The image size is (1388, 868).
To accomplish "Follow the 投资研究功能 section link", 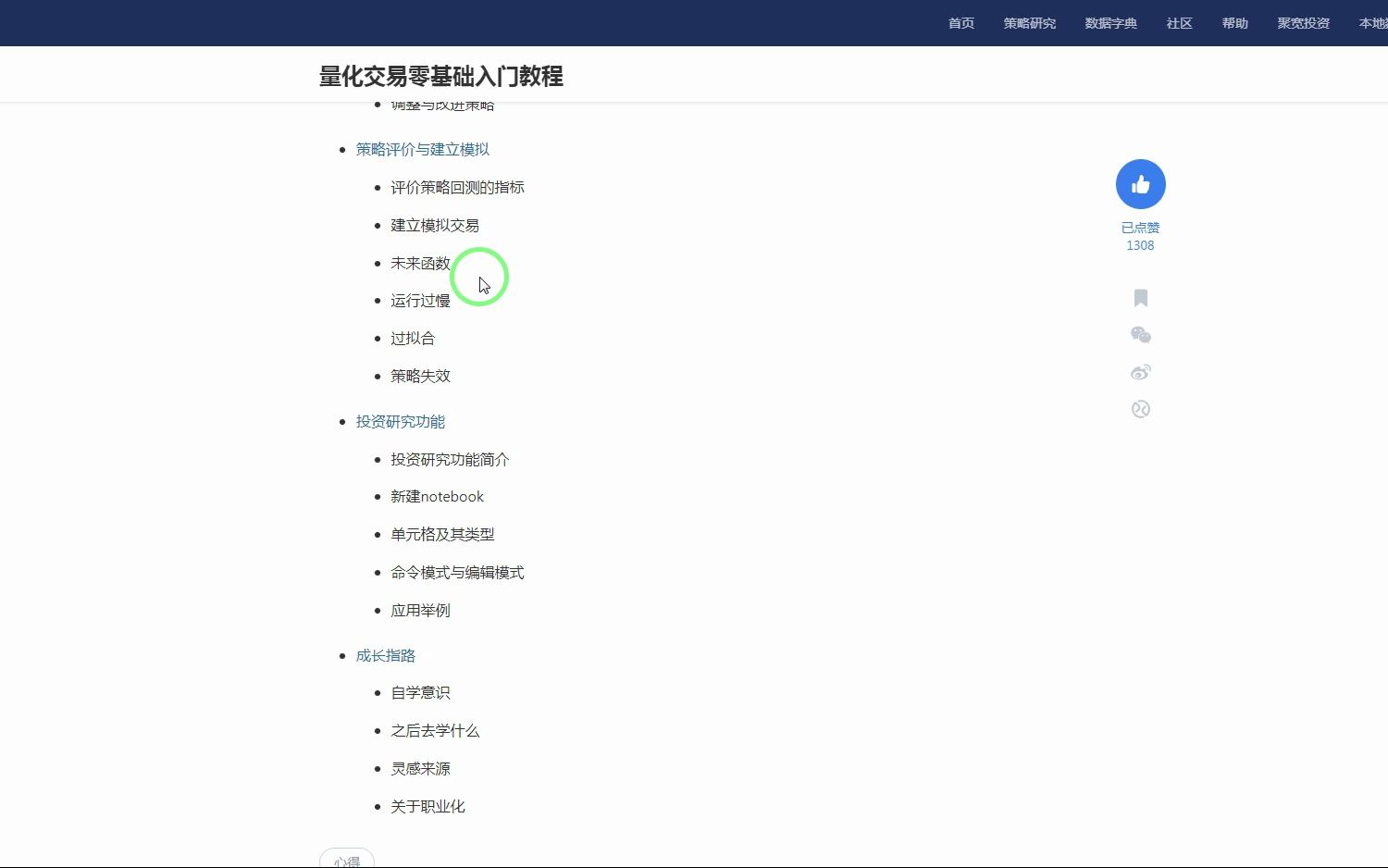I will 401,421.
